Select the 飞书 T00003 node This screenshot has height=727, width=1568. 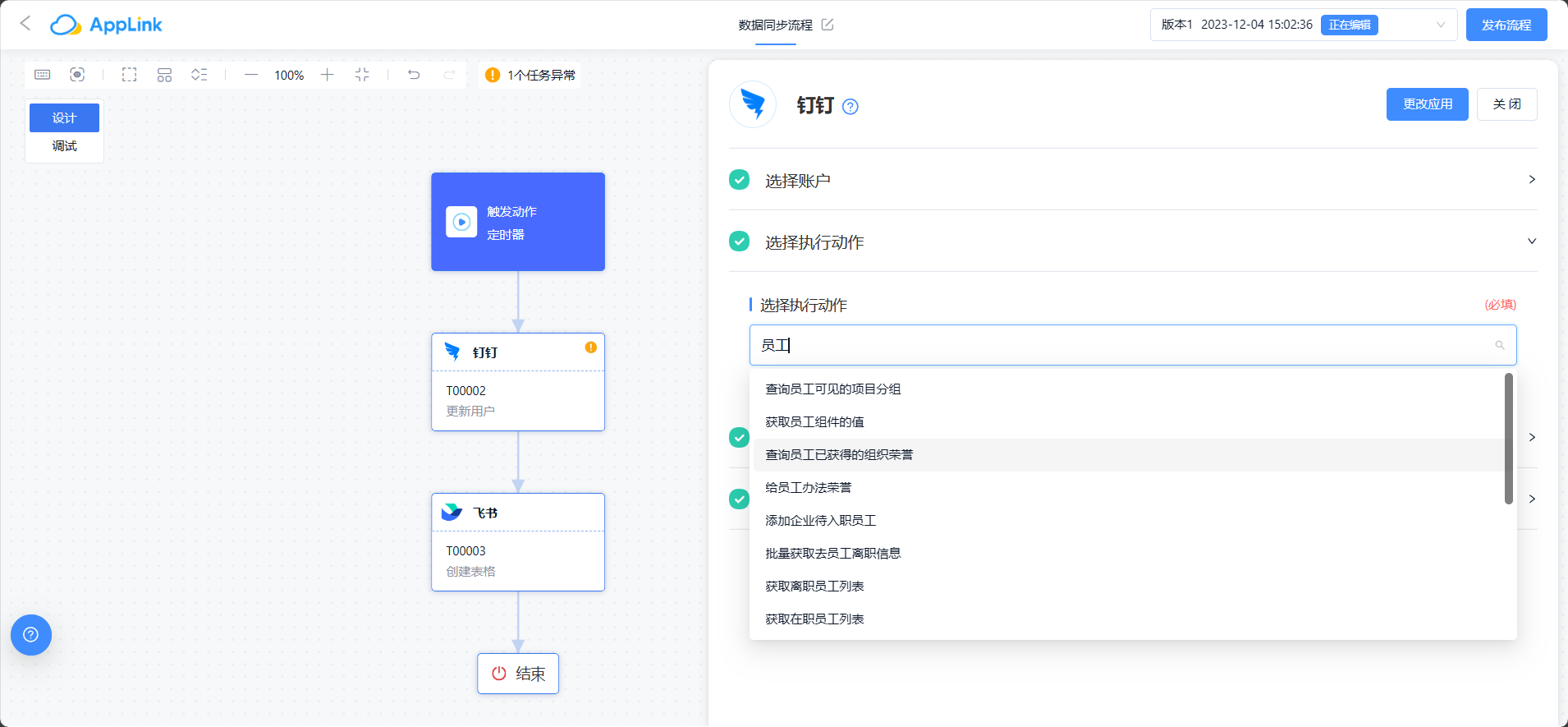click(x=518, y=542)
